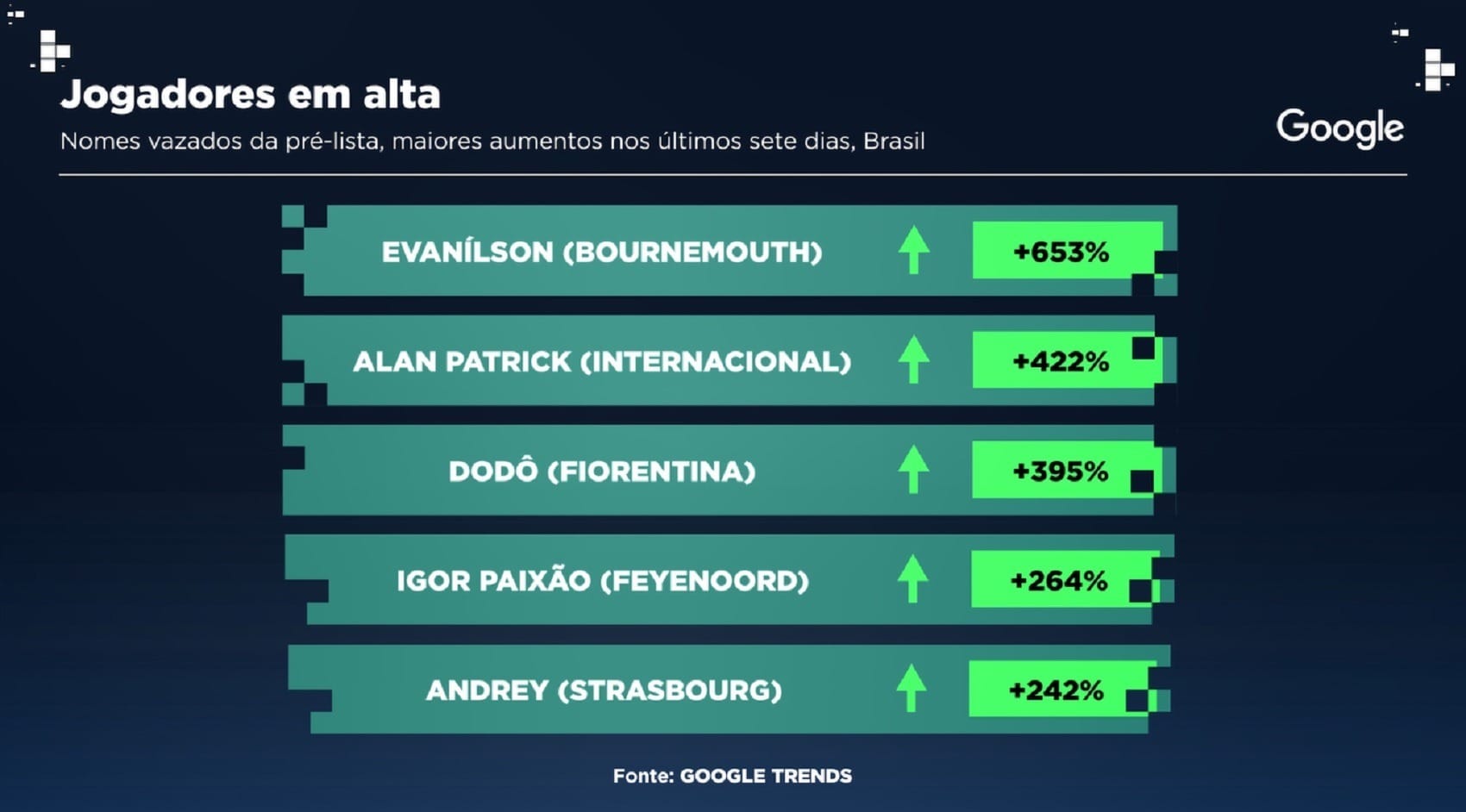The width and height of the screenshot is (1466, 812).
Task: Click the up arrow for Igor Paixão
Action: pos(912,579)
